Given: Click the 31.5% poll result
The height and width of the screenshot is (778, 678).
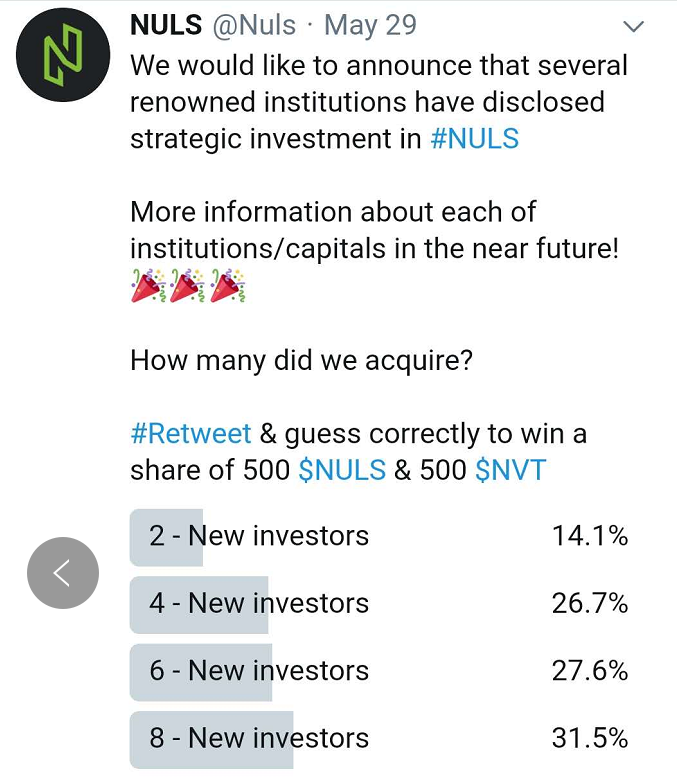Looking at the screenshot, I should coord(590,739).
